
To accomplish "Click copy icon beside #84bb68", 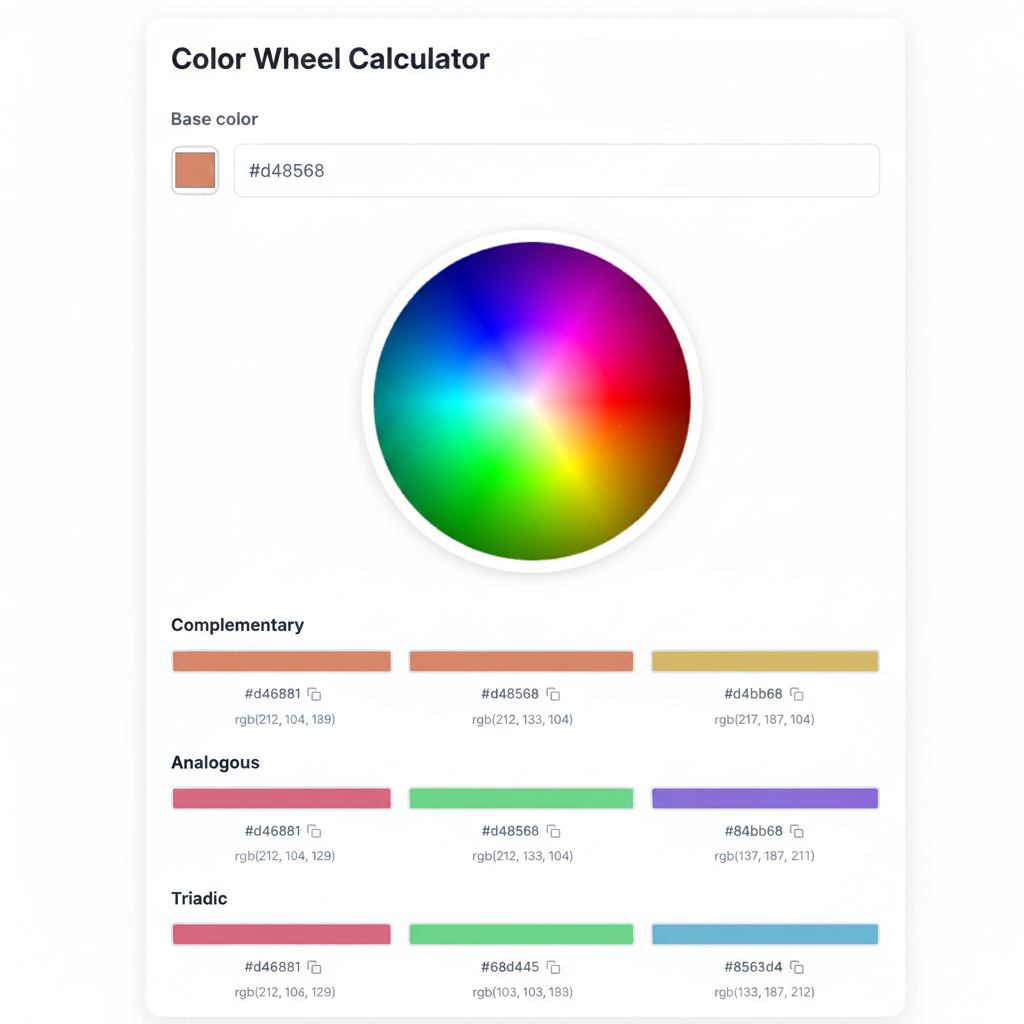I will tap(797, 831).
